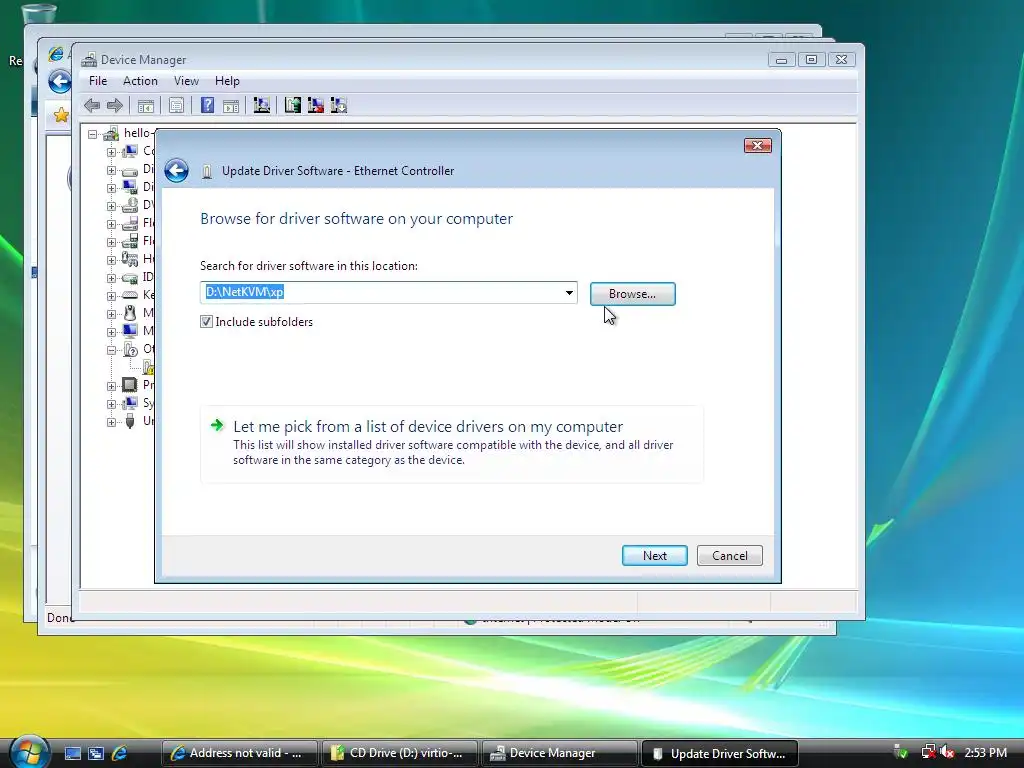This screenshot has height=768, width=1024.
Task: Expand the Monitors category node
Action: 111,332
